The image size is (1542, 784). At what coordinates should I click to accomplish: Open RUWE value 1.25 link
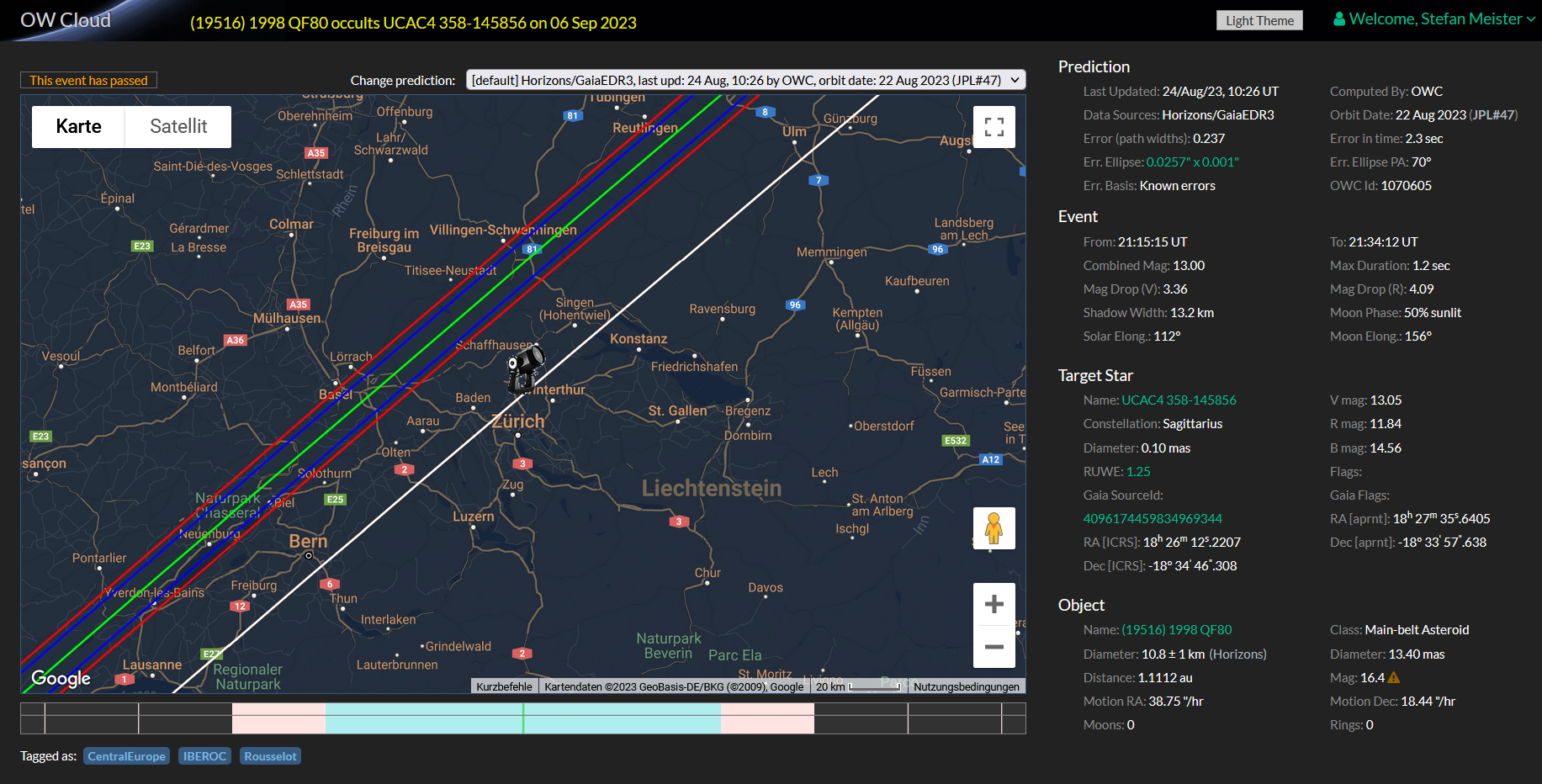pyautogui.click(x=1138, y=471)
